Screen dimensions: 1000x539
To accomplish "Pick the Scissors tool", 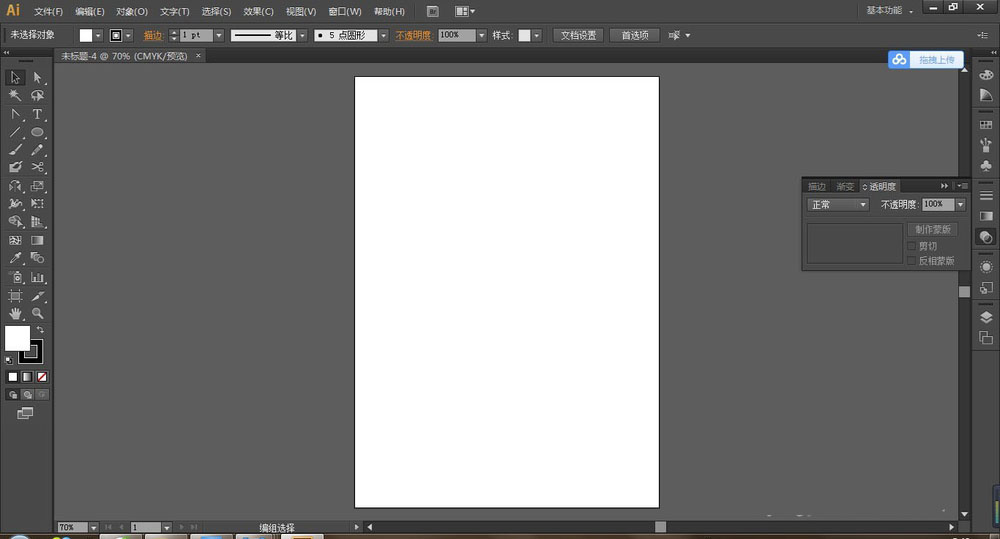I will (x=37, y=167).
